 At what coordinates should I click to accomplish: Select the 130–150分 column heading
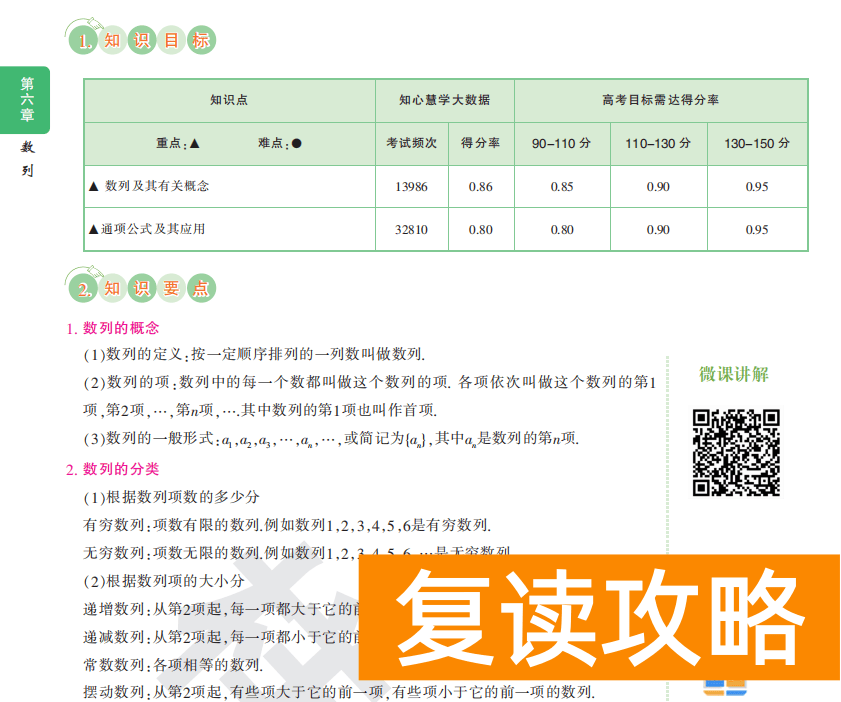757,144
